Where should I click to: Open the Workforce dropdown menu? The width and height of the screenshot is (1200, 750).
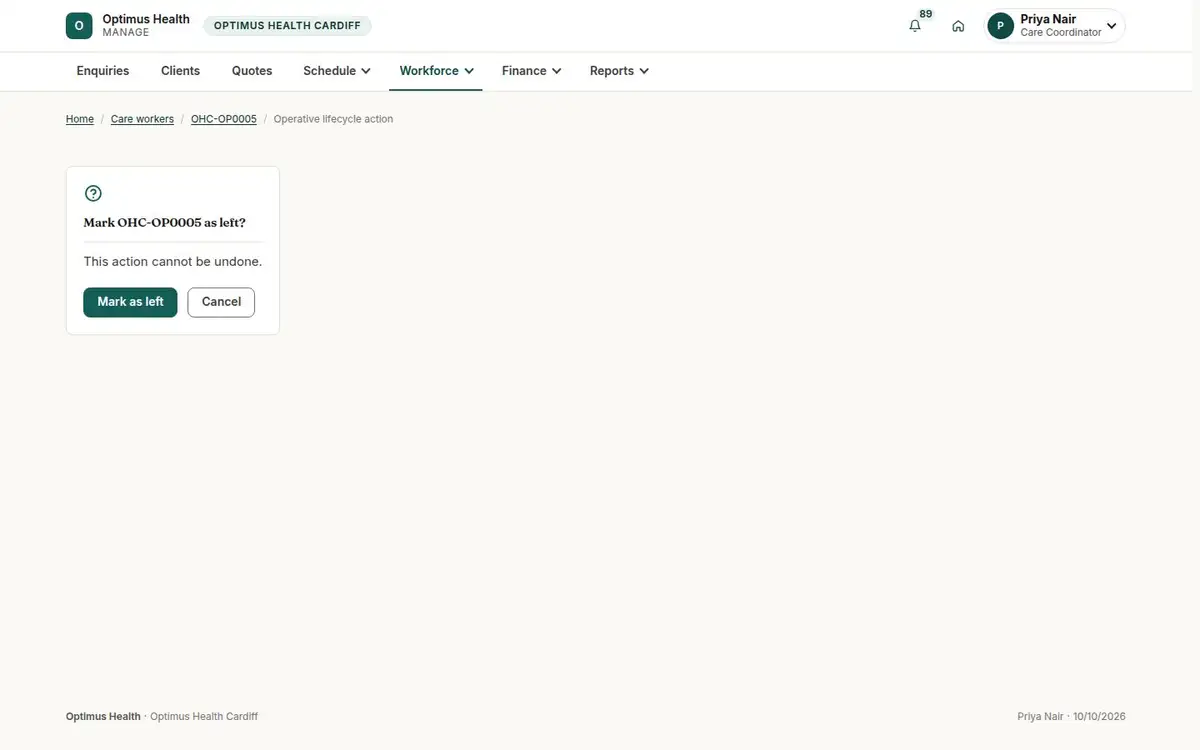pyautogui.click(x=436, y=71)
